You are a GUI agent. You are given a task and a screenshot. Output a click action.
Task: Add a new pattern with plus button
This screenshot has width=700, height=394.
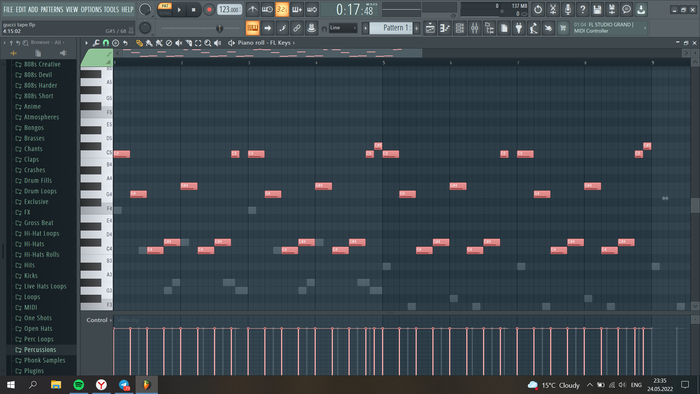417,28
